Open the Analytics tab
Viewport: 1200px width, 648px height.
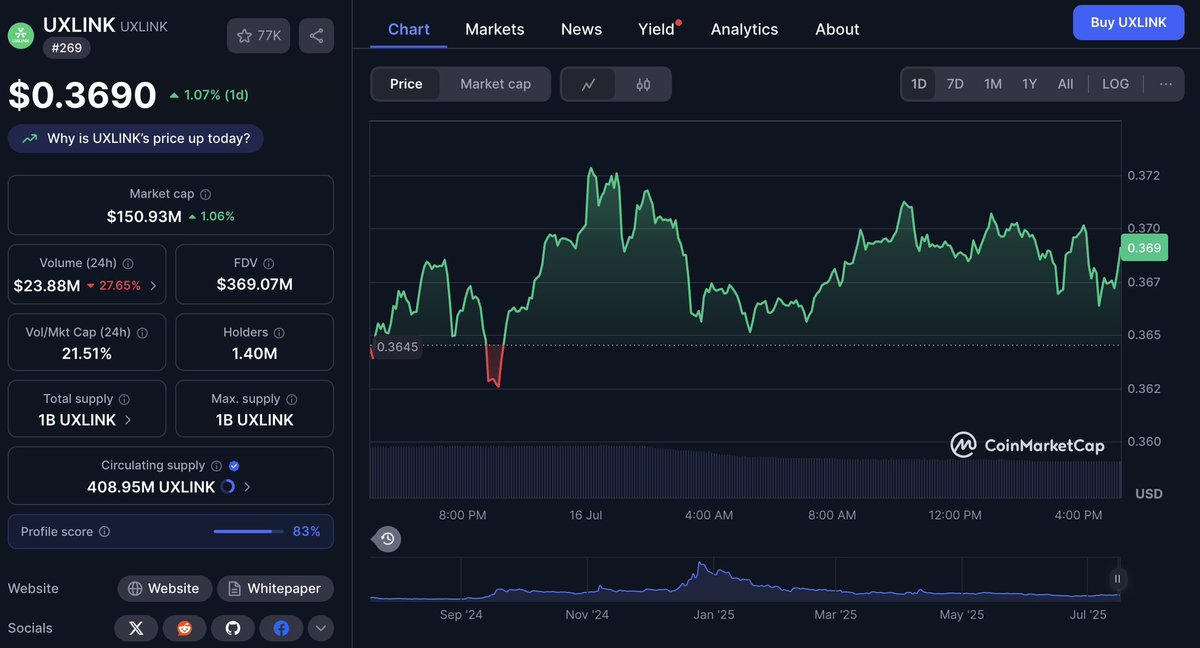pos(744,29)
